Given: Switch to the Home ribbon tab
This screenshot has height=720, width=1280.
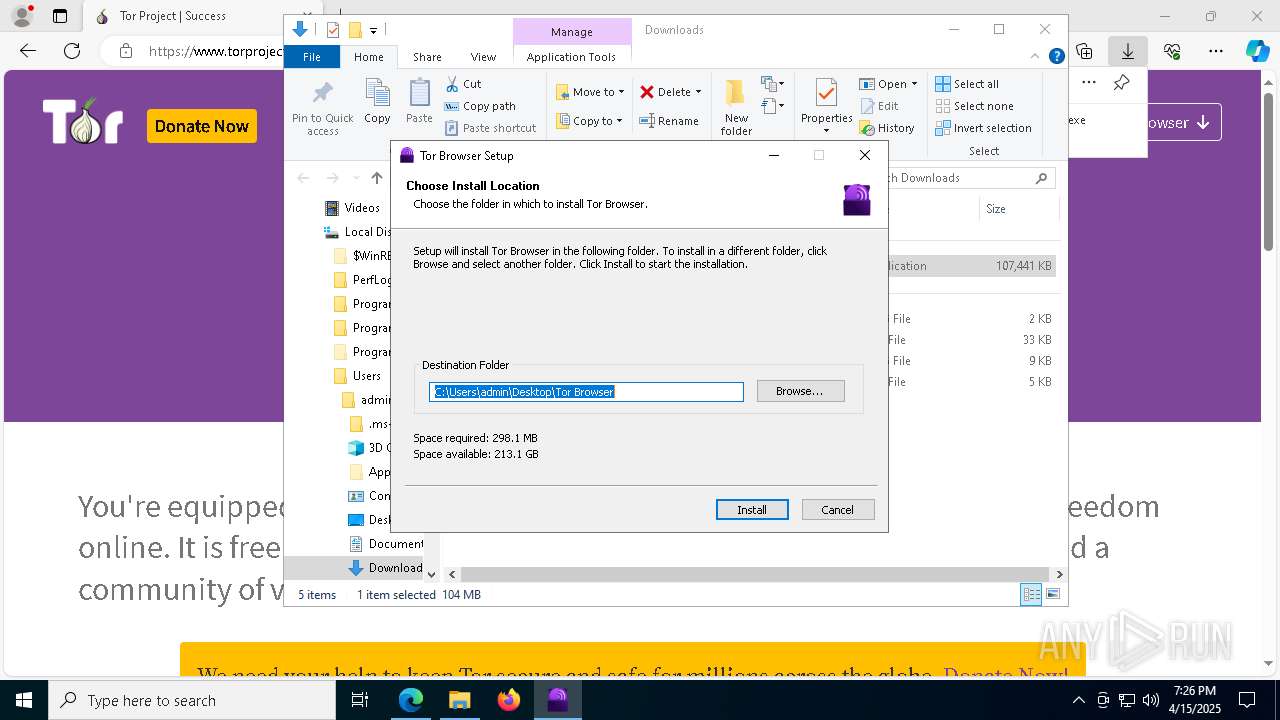Looking at the screenshot, I should click(368, 57).
